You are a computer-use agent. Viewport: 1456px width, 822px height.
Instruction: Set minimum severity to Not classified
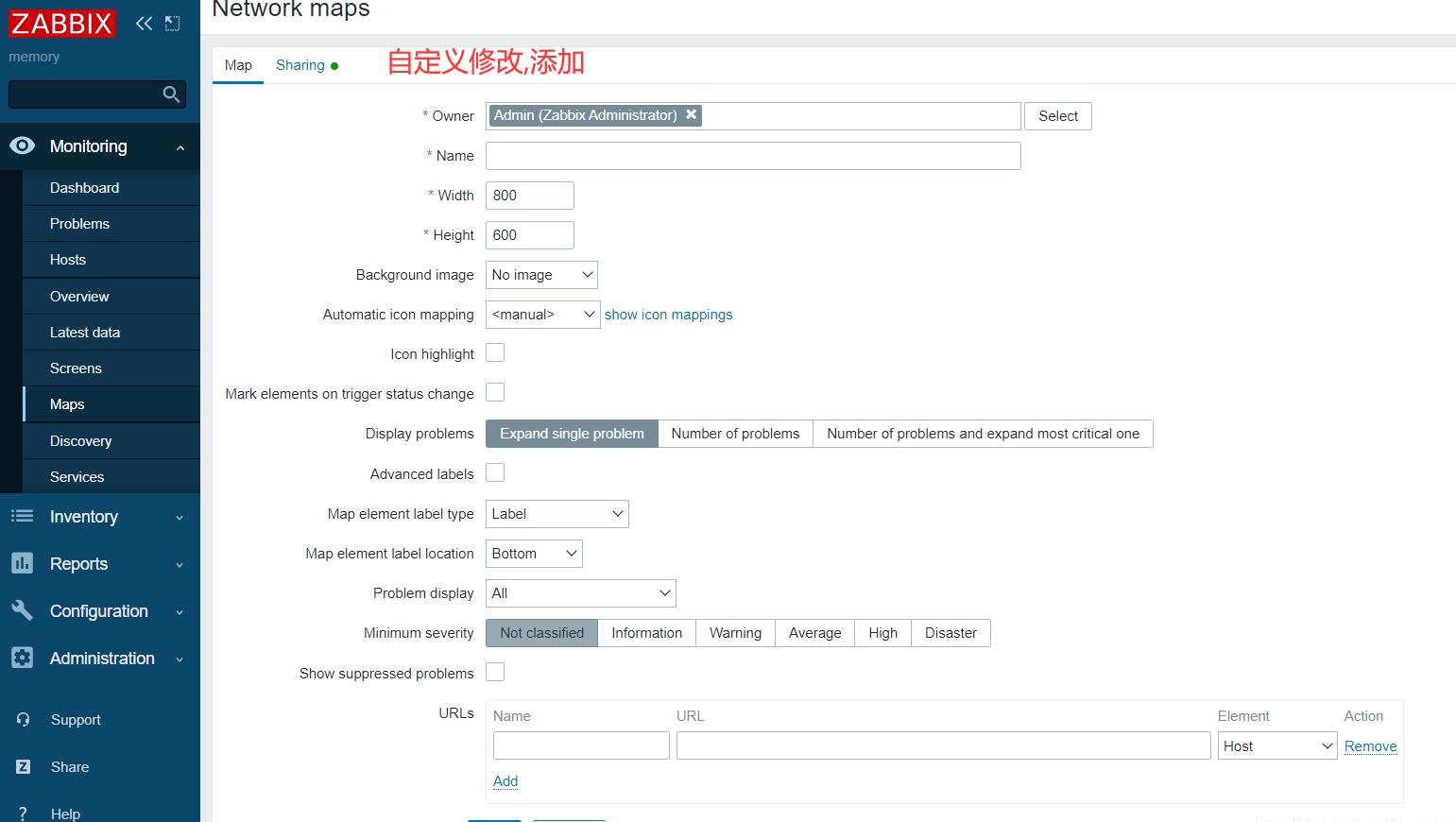pos(541,633)
